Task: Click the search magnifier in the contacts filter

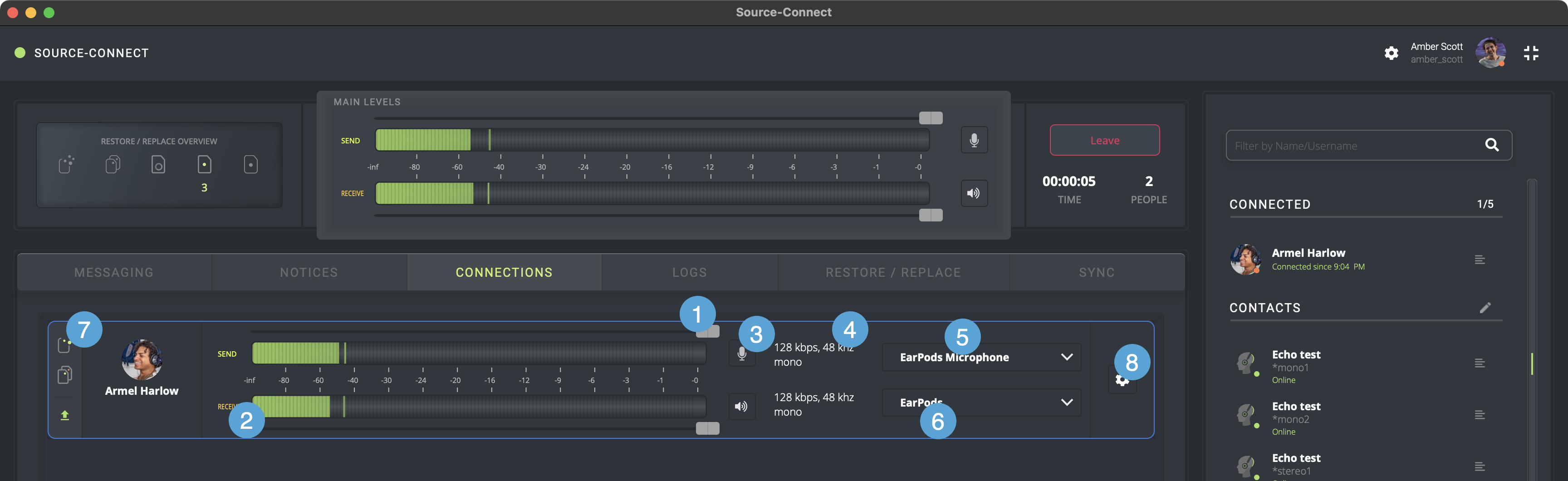Action: pyautogui.click(x=1491, y=145)
